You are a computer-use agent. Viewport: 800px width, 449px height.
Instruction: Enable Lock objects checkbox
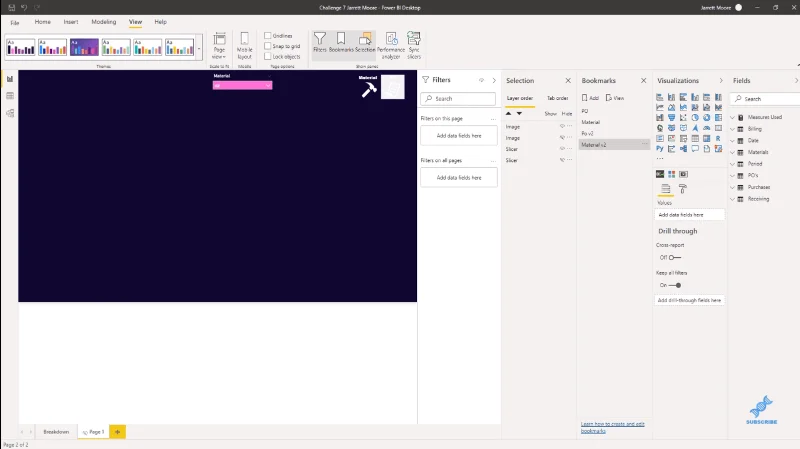pos(267,56)
